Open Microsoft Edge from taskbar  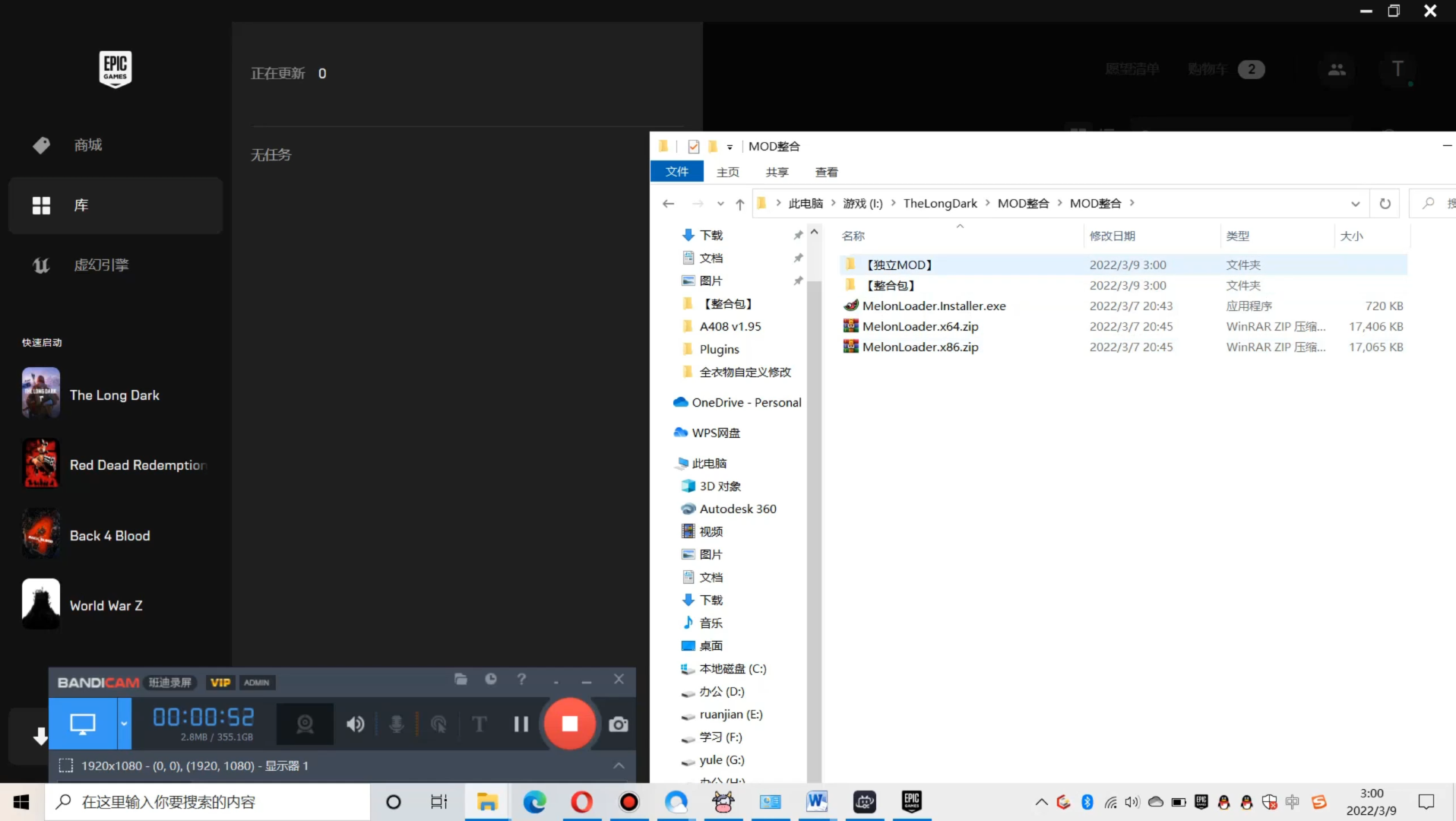click(x=535, y=802)
